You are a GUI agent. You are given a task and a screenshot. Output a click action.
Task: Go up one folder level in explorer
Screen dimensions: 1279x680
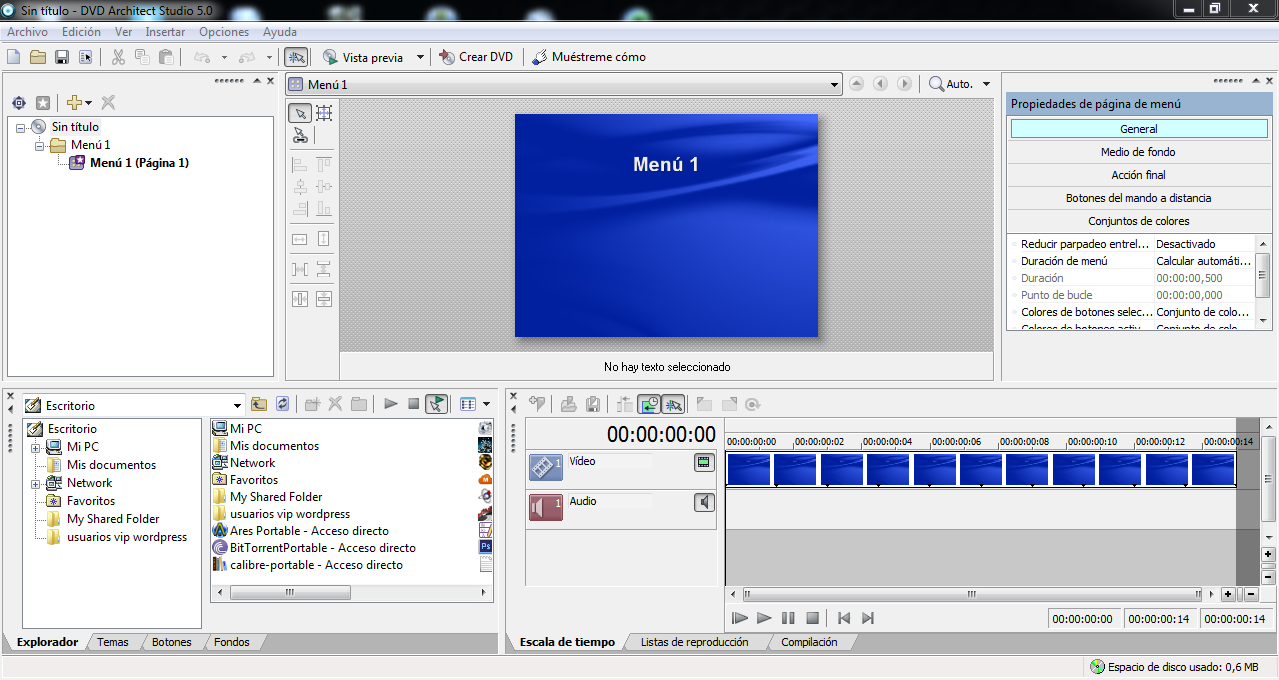[259, 404]
